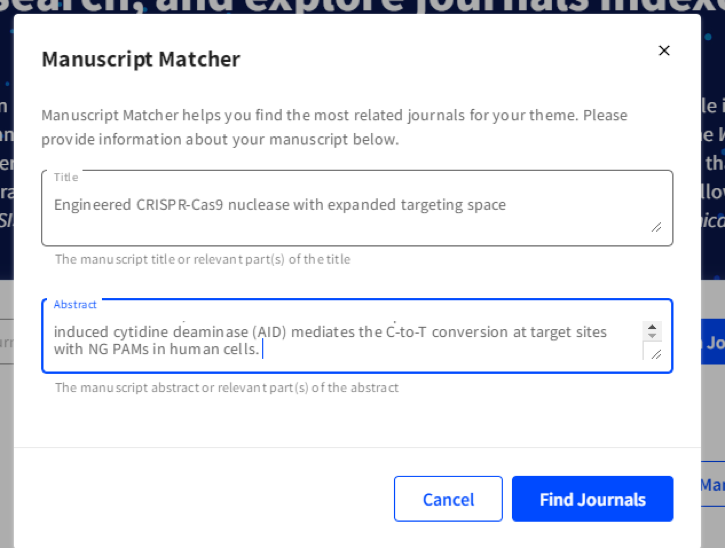
Task: Click the small Abstract field label
Action: (x=75, y=304)
